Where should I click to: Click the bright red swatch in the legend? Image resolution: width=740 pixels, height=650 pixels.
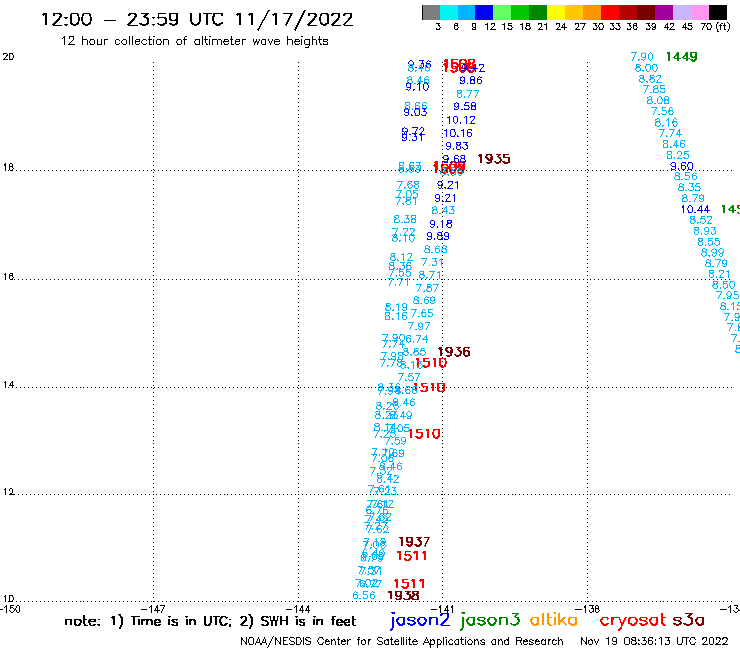(609, 12)
